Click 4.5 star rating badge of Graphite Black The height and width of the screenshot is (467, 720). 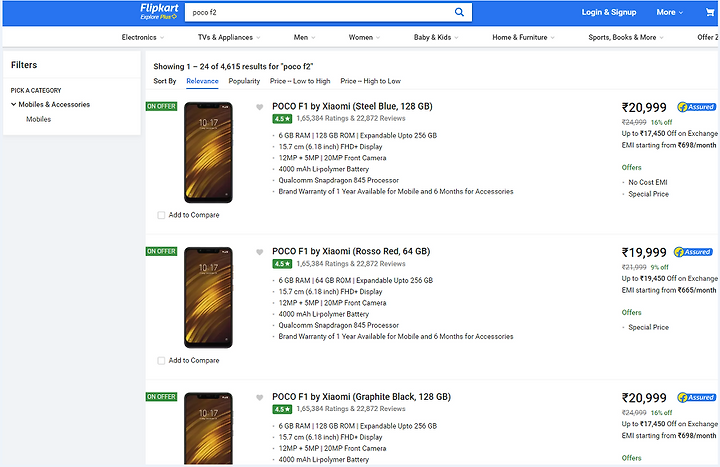(282, 409)
